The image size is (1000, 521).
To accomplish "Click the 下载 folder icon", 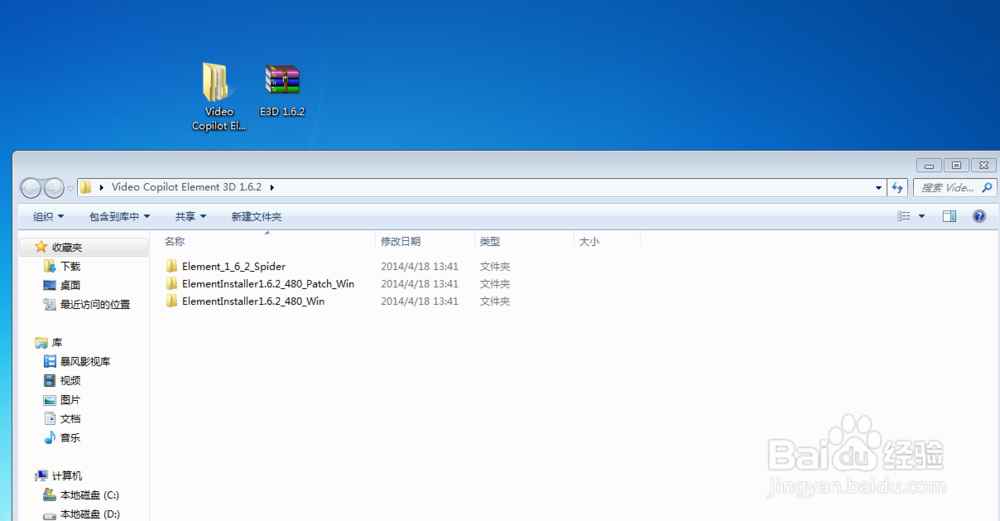I will pyautogui.click(x=50, y=266).
